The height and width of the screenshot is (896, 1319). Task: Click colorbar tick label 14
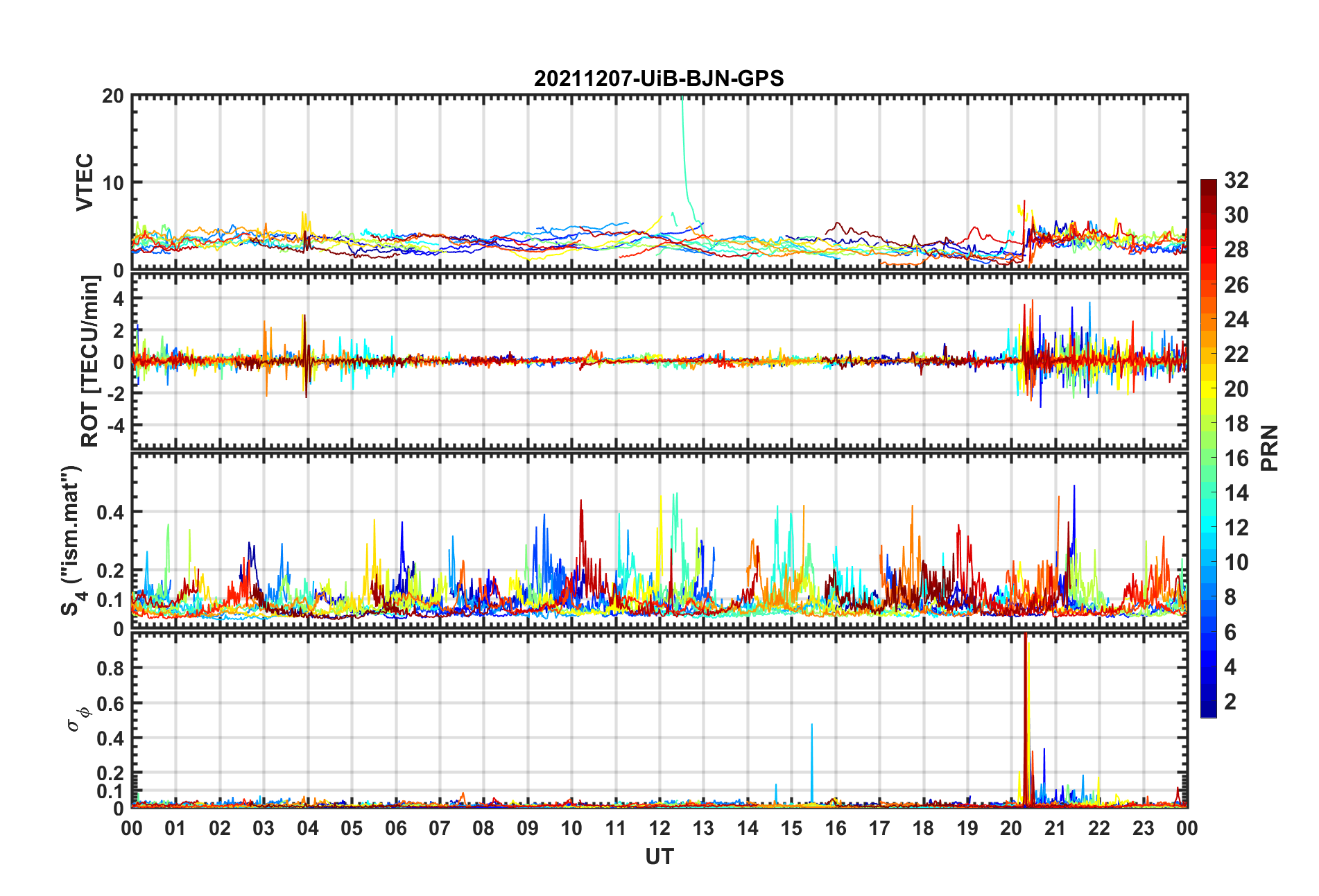pyautogui.click(x=1236, y=493)
